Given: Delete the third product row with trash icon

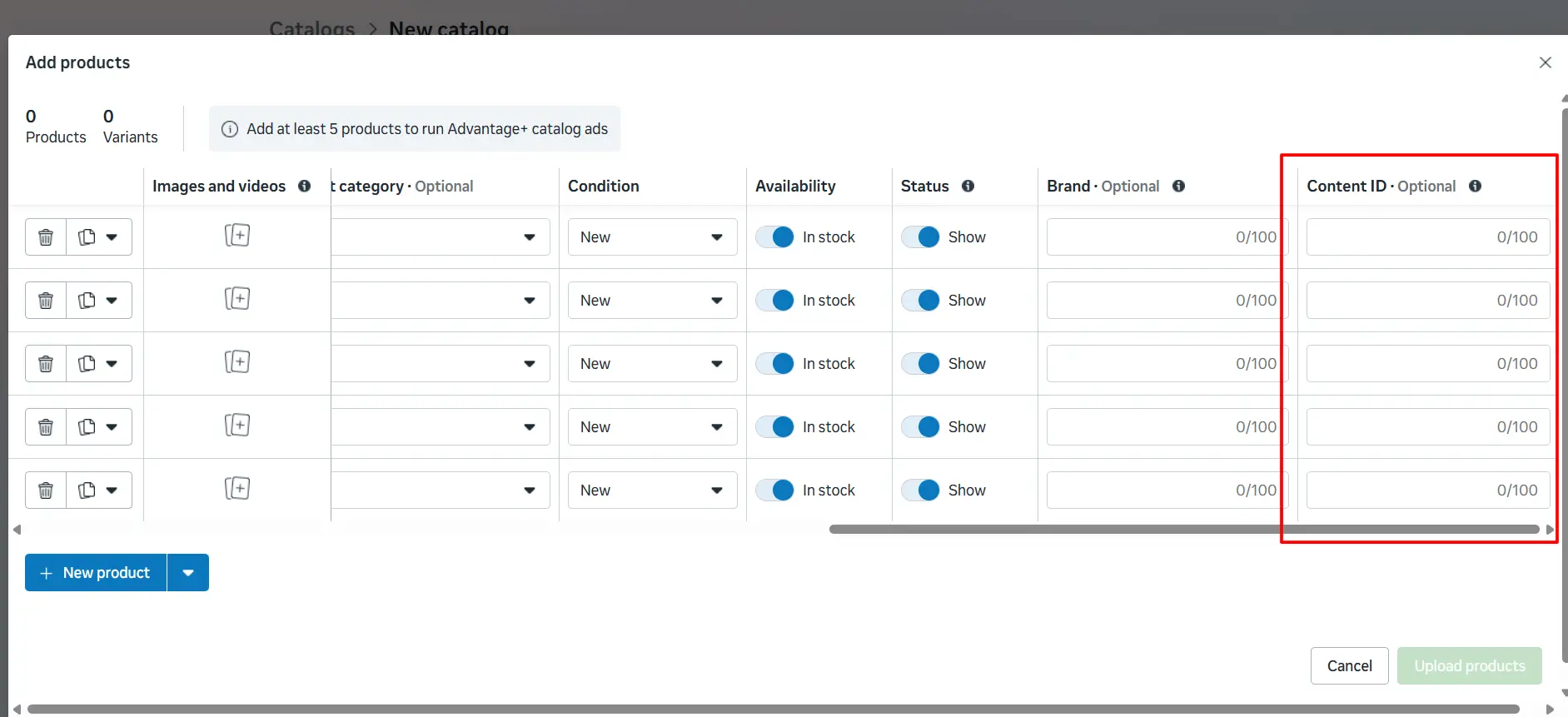Looking at the screenshot, I should click(46, 364).
